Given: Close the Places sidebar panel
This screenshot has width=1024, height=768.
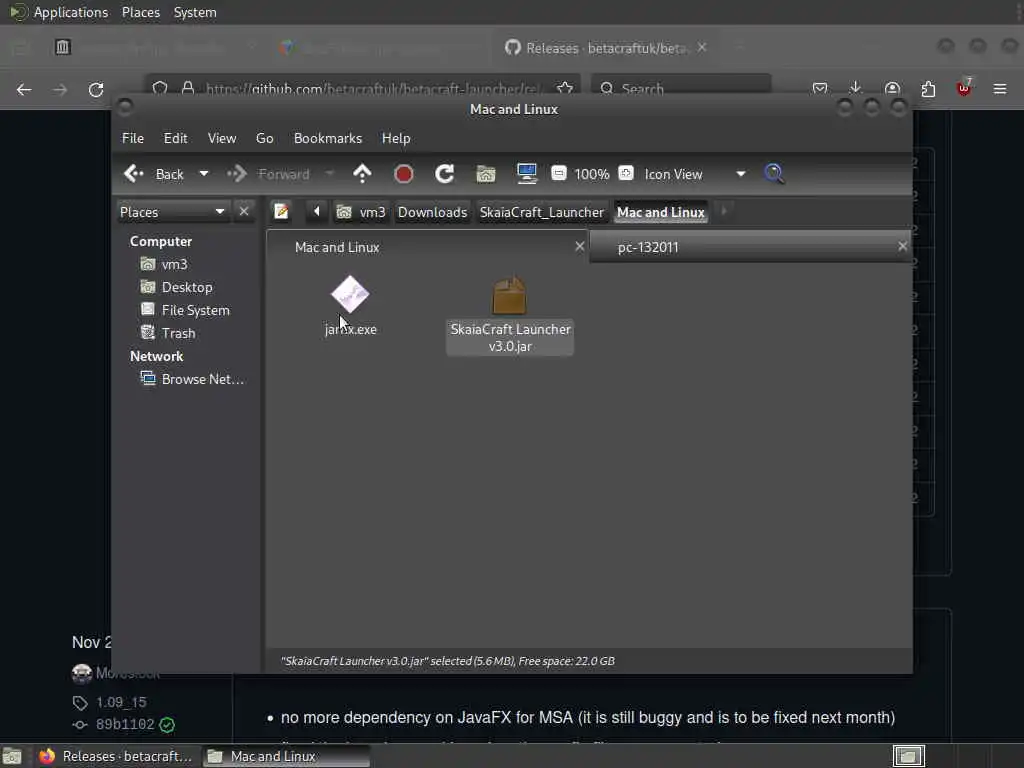Looking at the screenshot, I should (244, 212).
